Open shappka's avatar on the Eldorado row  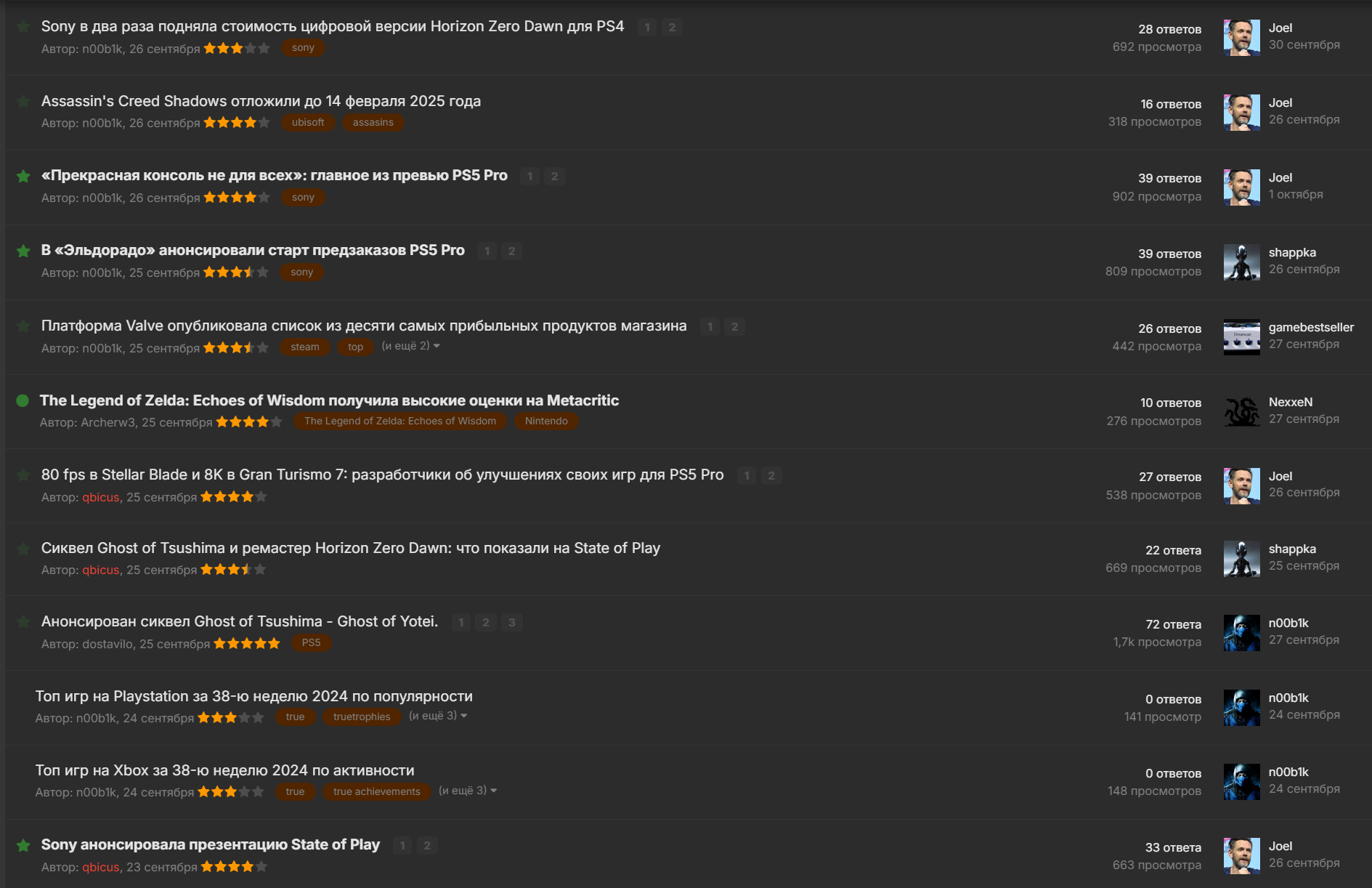[x=1241, y=262]
